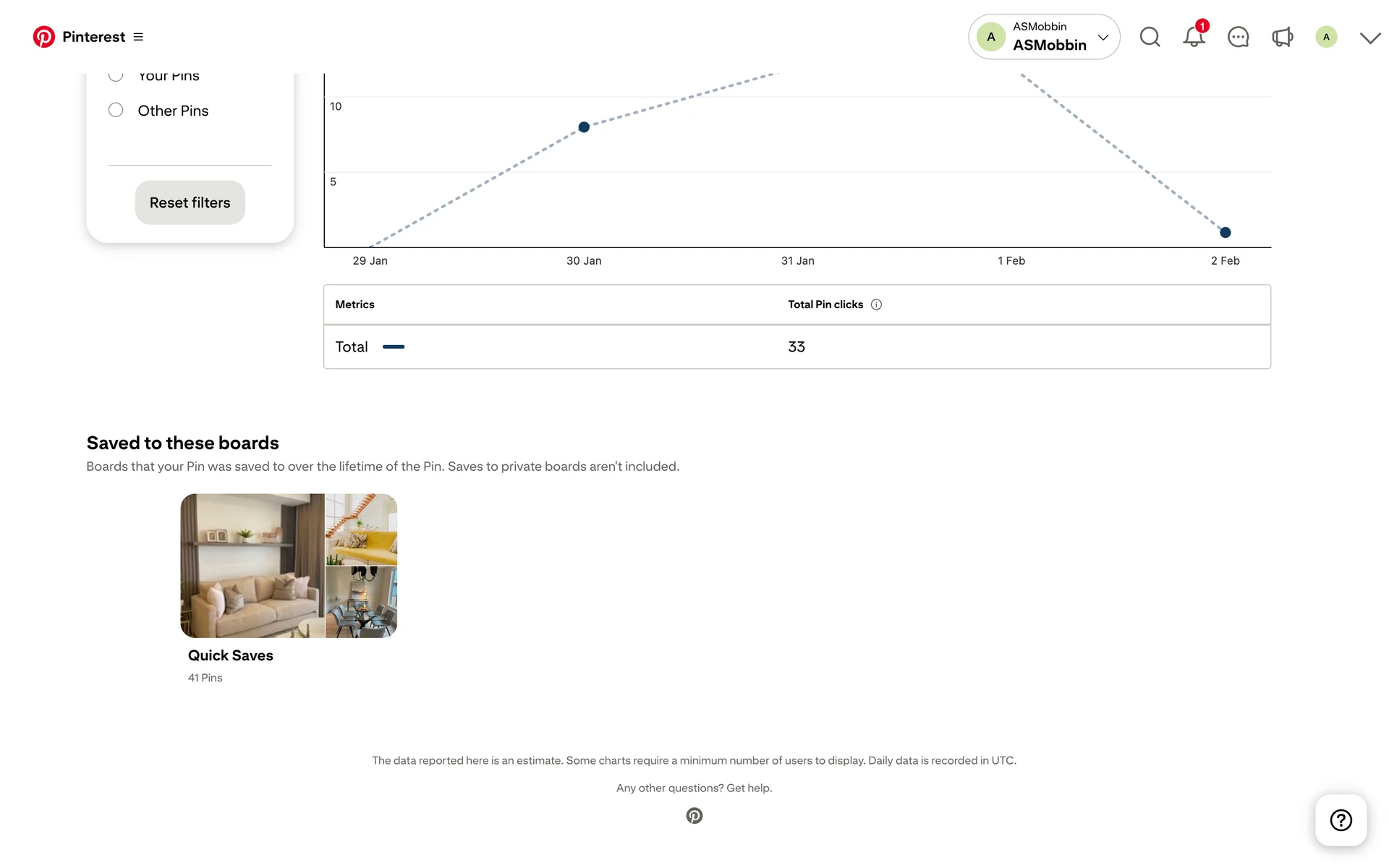The image size is (1389, 868).
Task: Select the Your Pins radio button
Action: [x=116, y=75]
